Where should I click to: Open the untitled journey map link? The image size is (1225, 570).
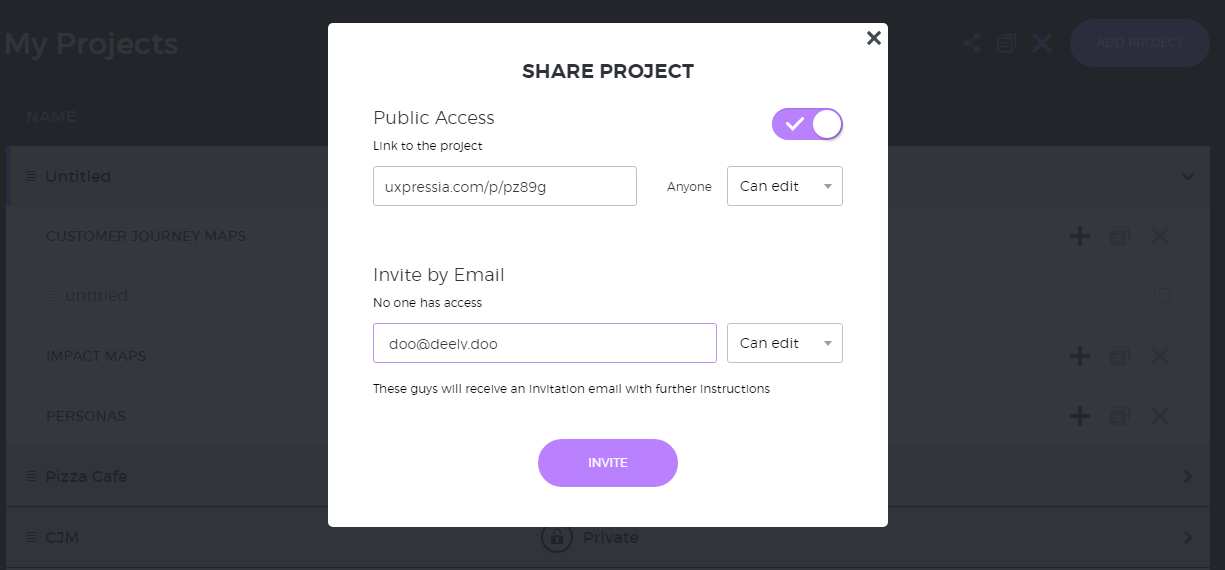point(96,296)
